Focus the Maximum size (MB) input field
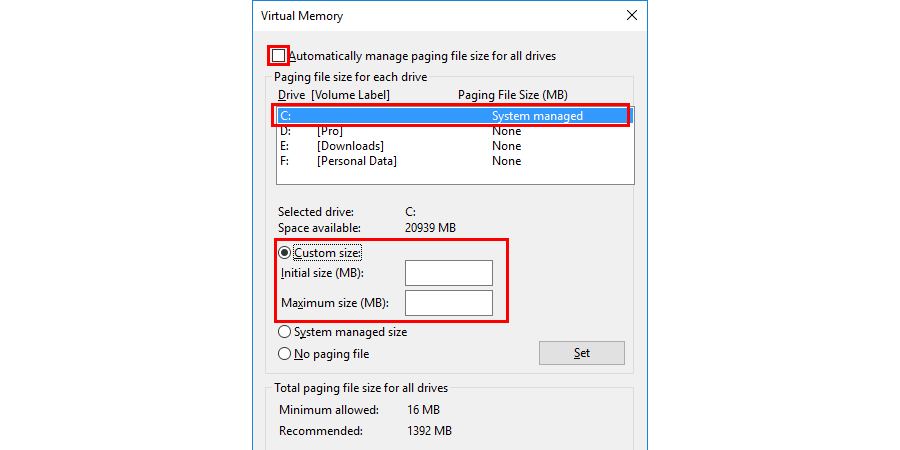This screenshot has height=450, width=900. click(x=448, y=303)
